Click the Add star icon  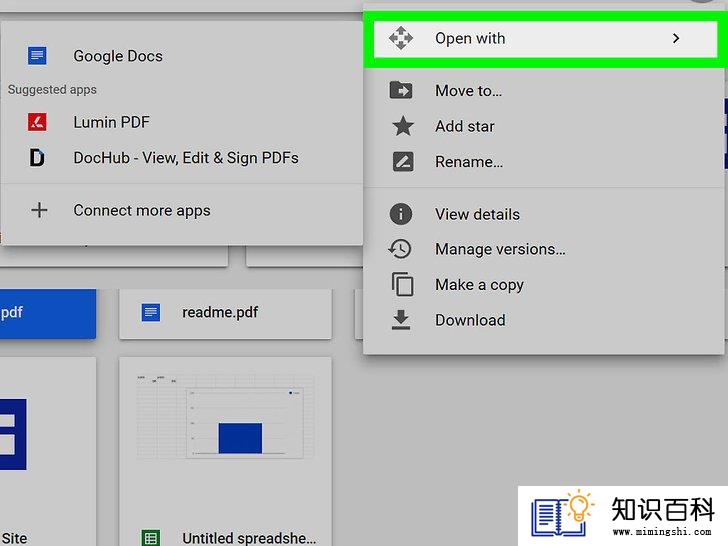point(403,126)
